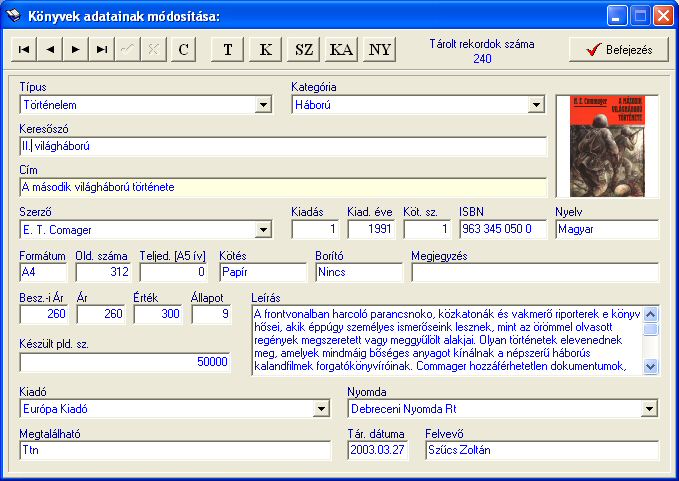
Task: Open the Kategória dropdown arrow
Action: (x=536, y=104)
